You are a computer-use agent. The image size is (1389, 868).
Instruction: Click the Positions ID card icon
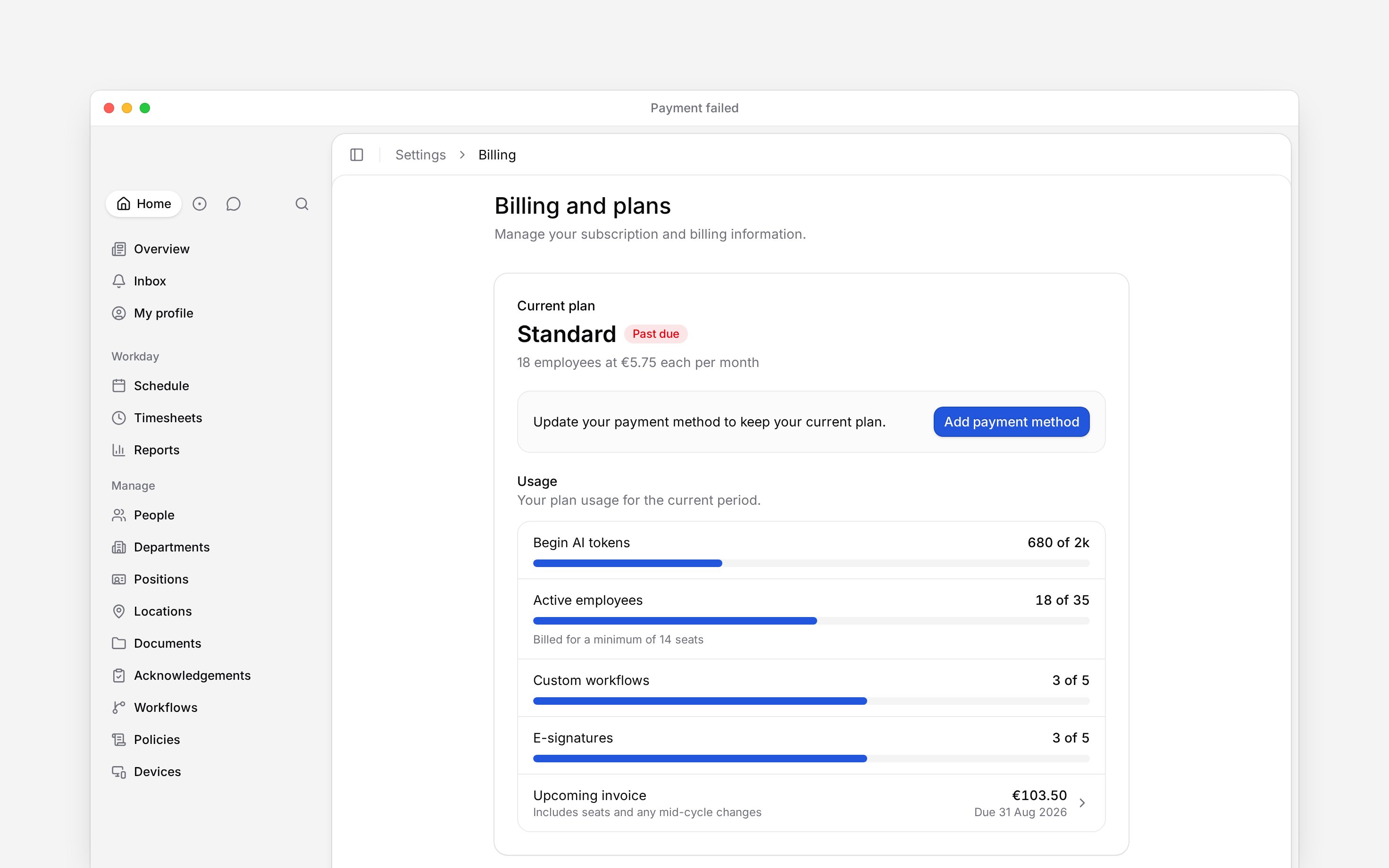coord(119,579)
